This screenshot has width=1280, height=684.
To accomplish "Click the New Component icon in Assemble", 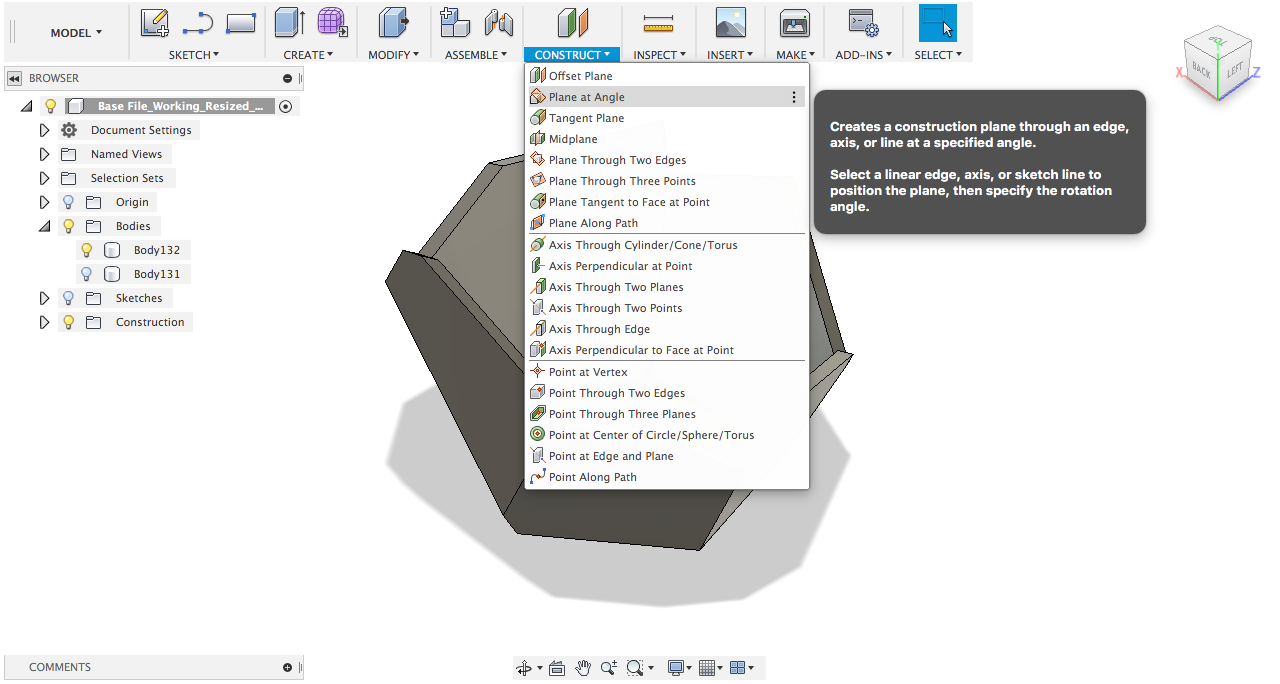I will 455,22.
